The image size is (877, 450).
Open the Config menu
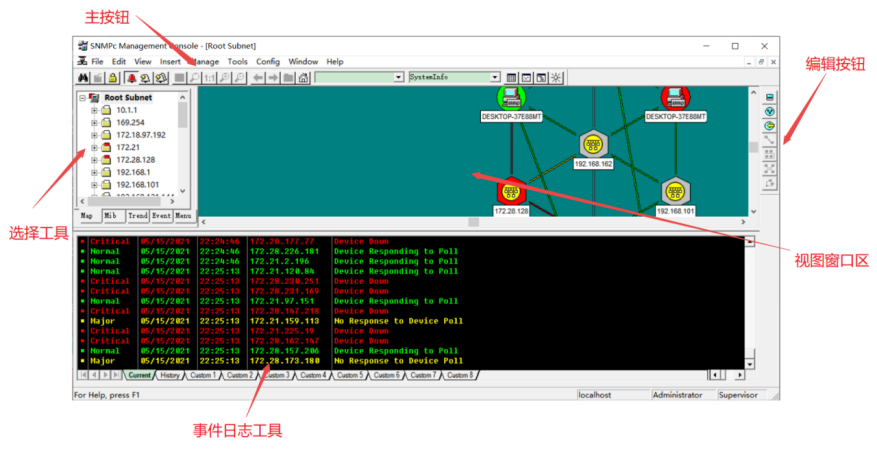[x=268, y=62]
